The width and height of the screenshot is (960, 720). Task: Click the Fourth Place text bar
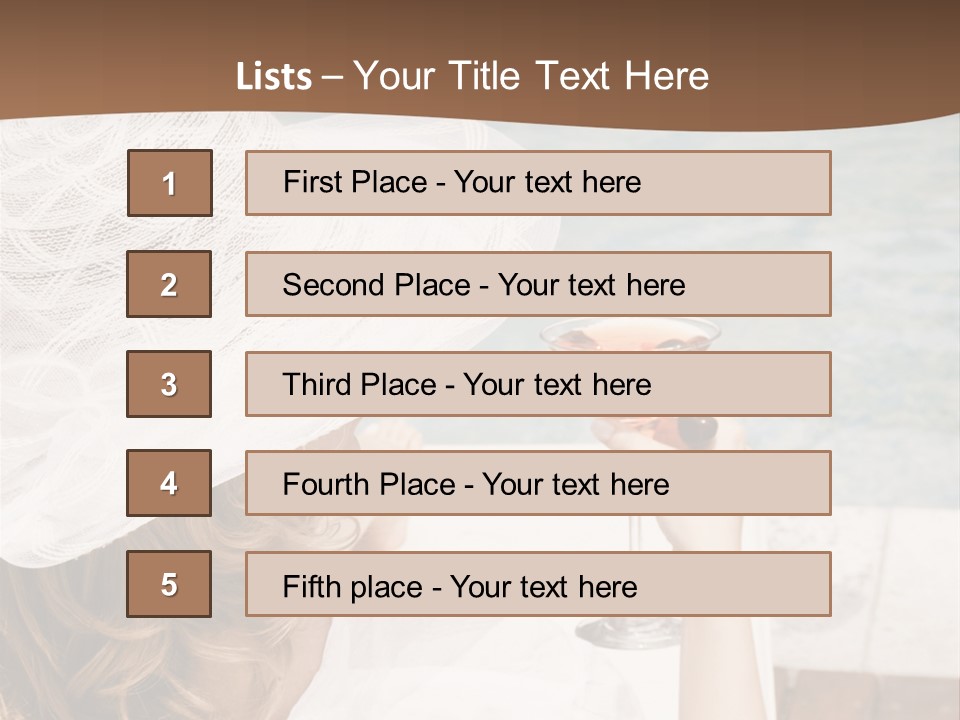(x=538, y=483)
